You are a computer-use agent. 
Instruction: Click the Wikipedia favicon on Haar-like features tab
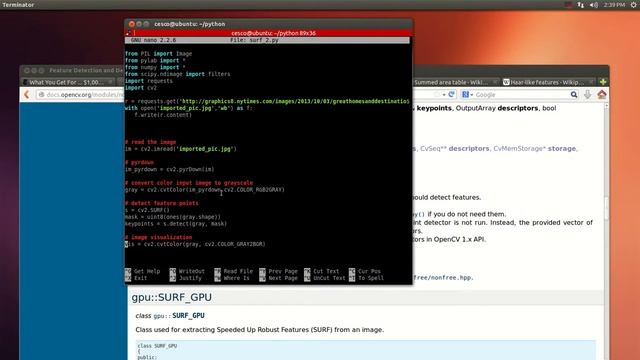tap(506, 82)
